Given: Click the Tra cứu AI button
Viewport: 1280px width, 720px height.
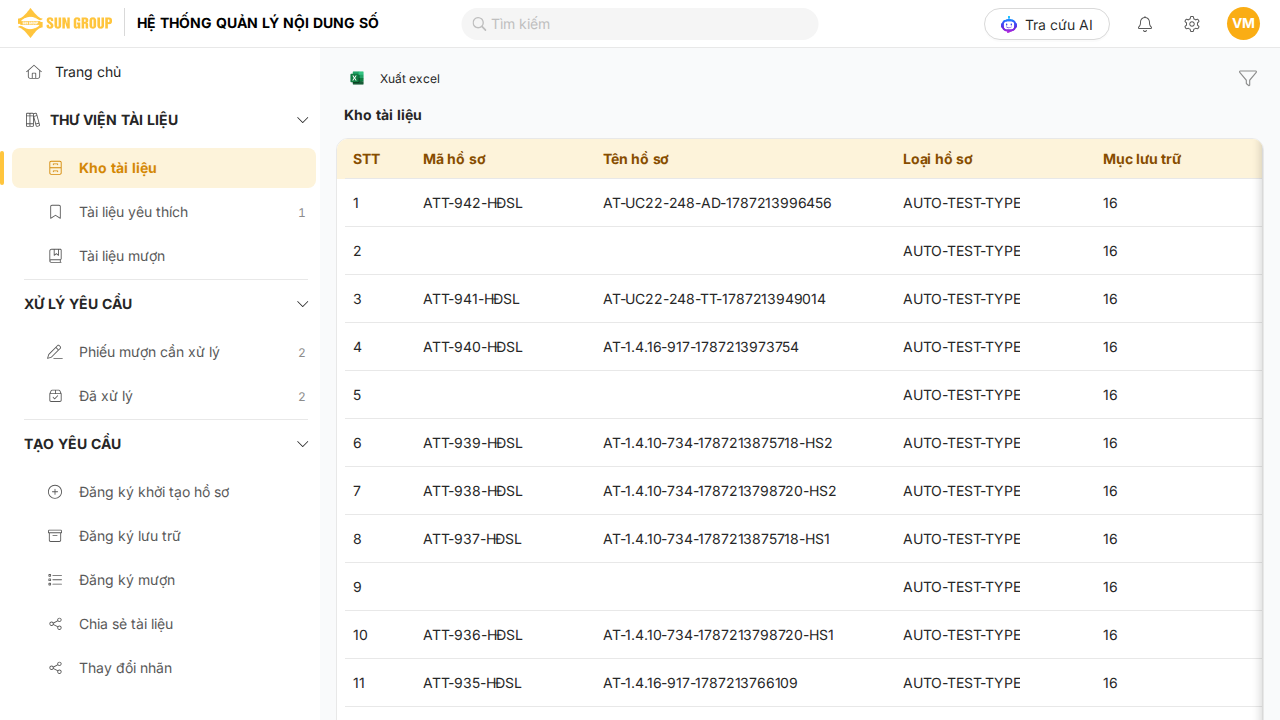Looking at the screenshot, I should tap(1047, 24).
